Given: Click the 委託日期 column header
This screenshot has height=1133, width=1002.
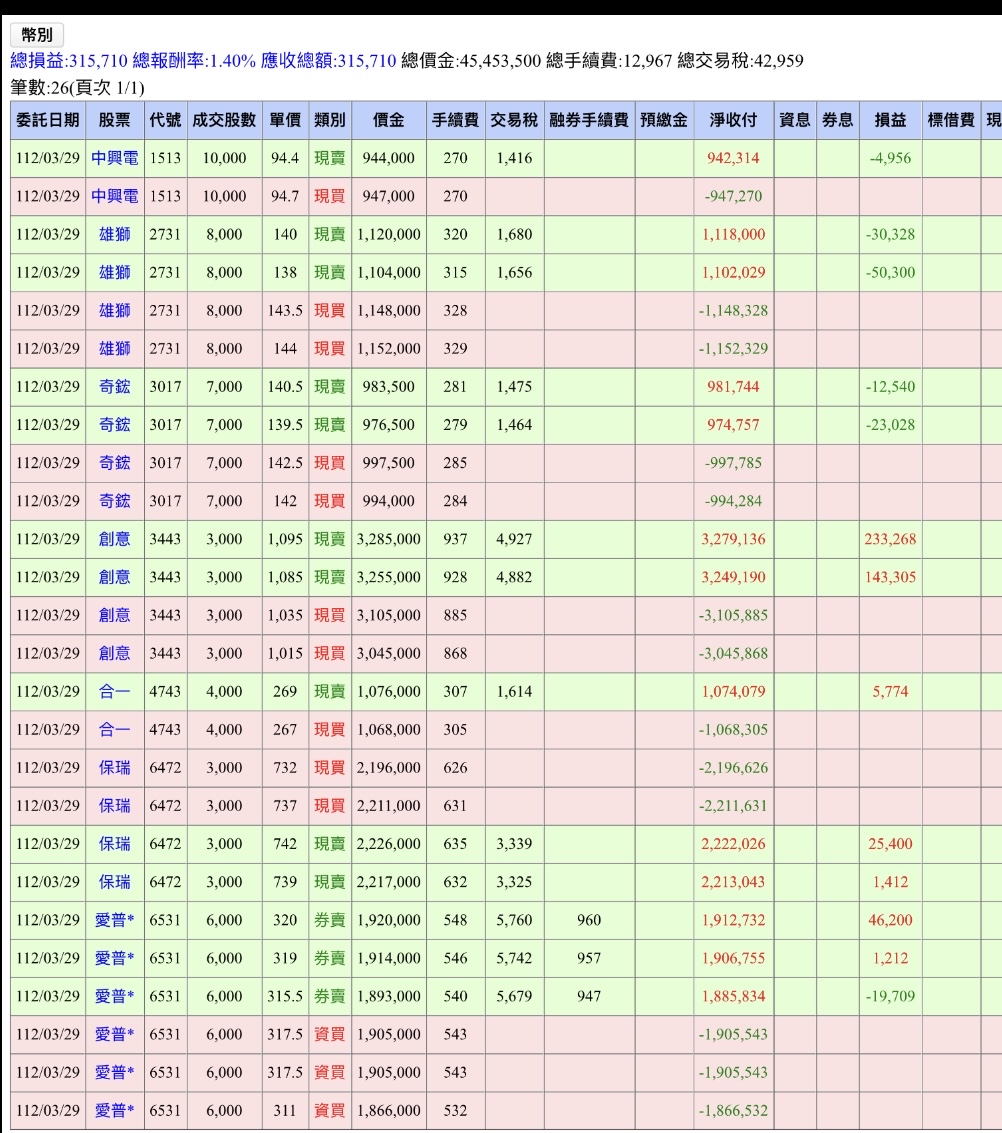Looking at the screenshot, I should coord(48,120).
